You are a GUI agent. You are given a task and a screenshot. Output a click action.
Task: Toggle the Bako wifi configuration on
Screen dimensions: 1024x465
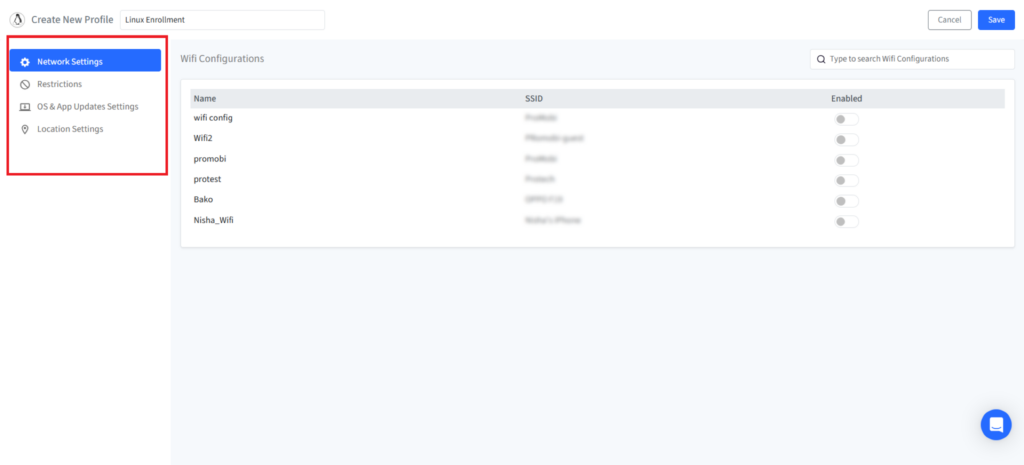tap(846, 201)
